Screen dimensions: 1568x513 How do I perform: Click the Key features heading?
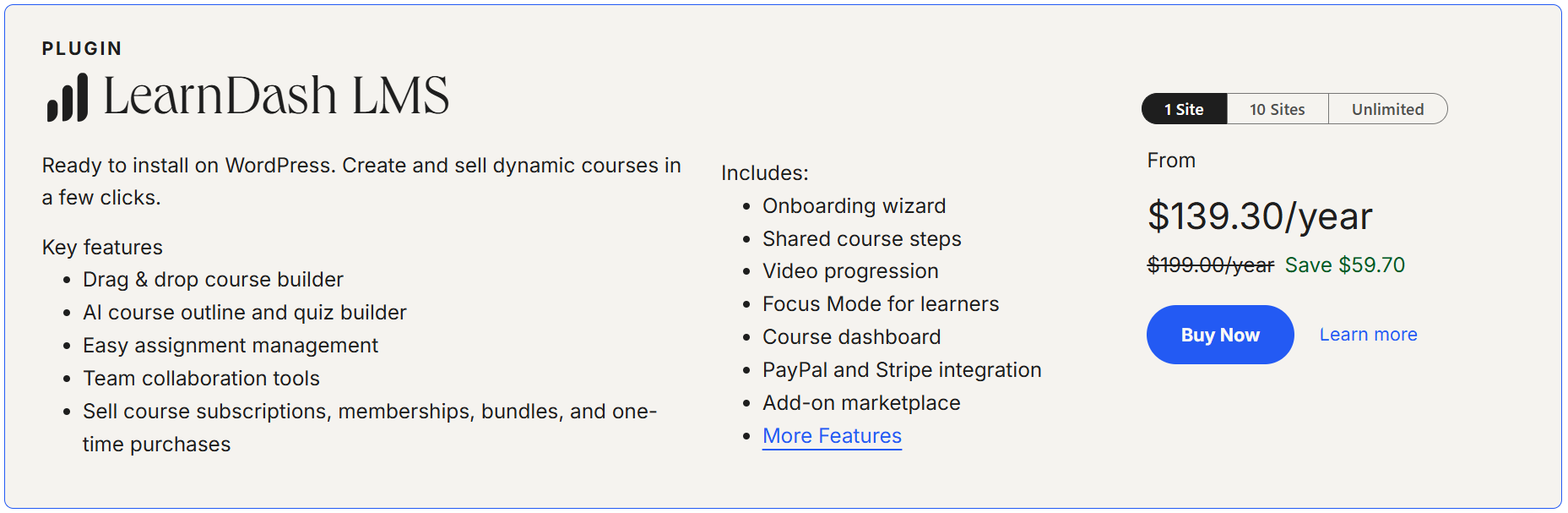tap(102, 247)
